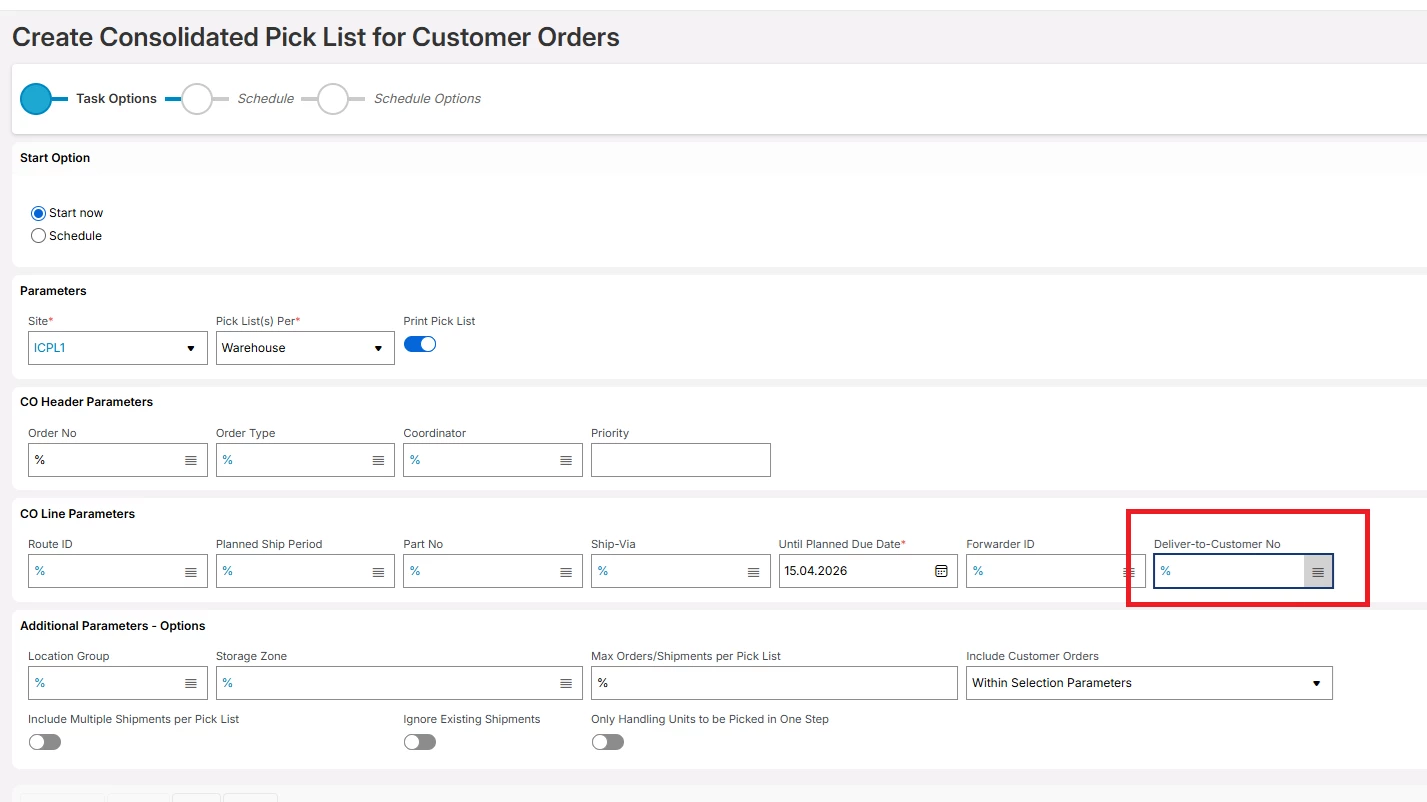The image size is (1427, 802).
Task: Expand the Site dropdown
Action: 191,349
